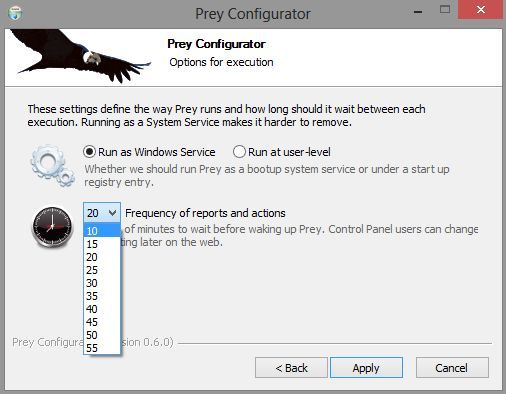Apply the execution settings
The image size is (506, 394).
[x=366, y=368]
